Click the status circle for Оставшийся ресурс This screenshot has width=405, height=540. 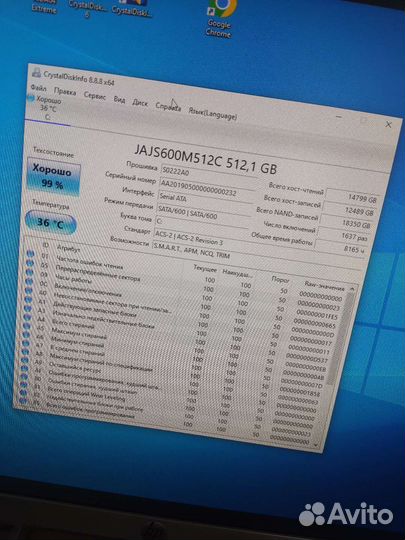pyautogui.click(x=24, y=360)
